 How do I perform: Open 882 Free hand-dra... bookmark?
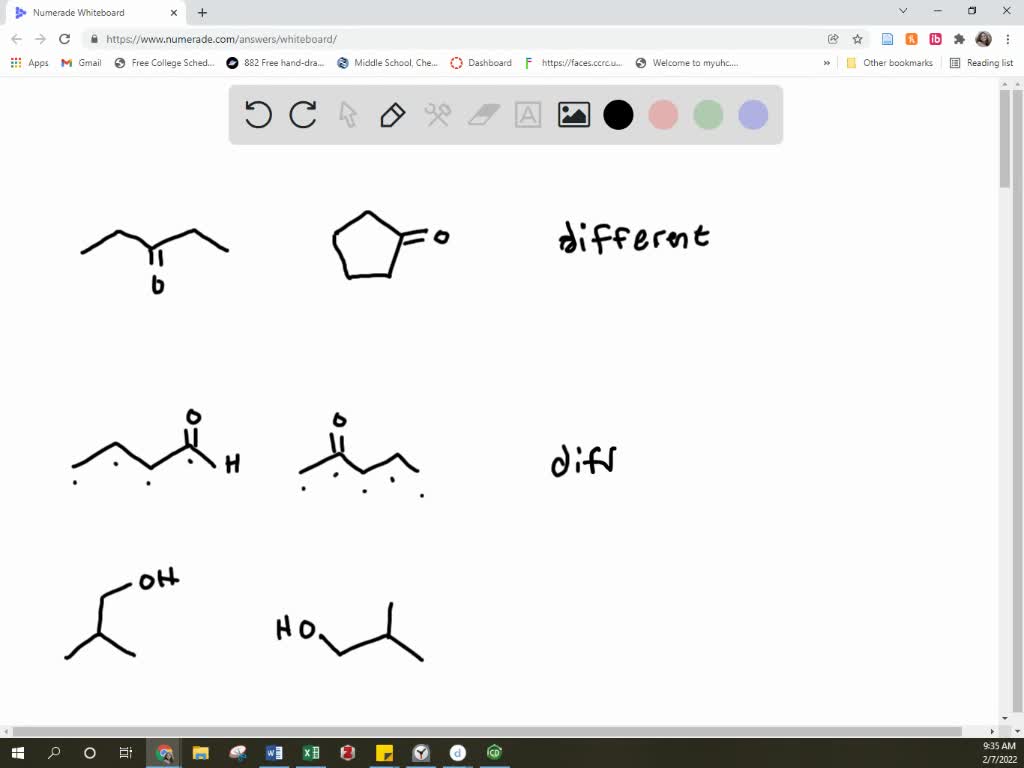[x=276, y=63]
